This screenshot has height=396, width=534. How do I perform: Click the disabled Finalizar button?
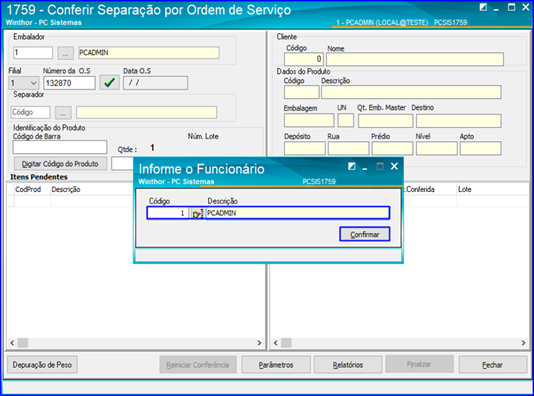[x=419, y=364]
